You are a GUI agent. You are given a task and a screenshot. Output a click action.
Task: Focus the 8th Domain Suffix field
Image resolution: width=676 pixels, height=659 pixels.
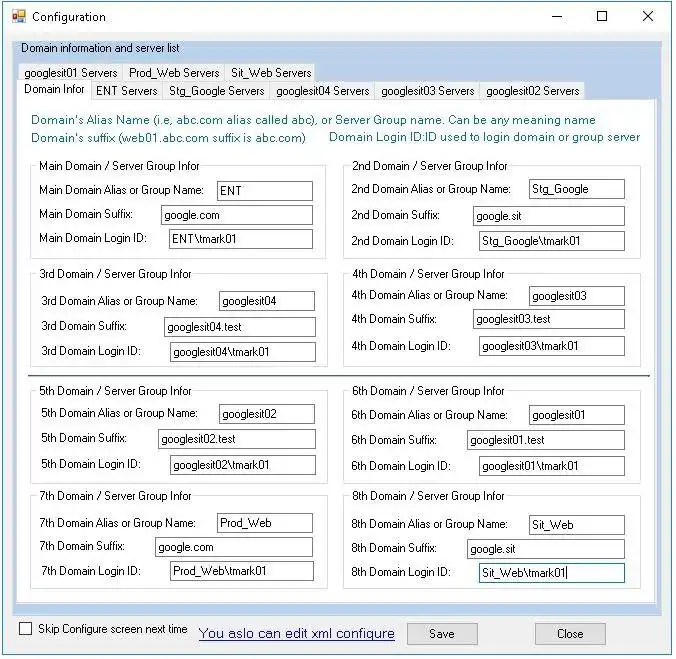click(546, 549)
